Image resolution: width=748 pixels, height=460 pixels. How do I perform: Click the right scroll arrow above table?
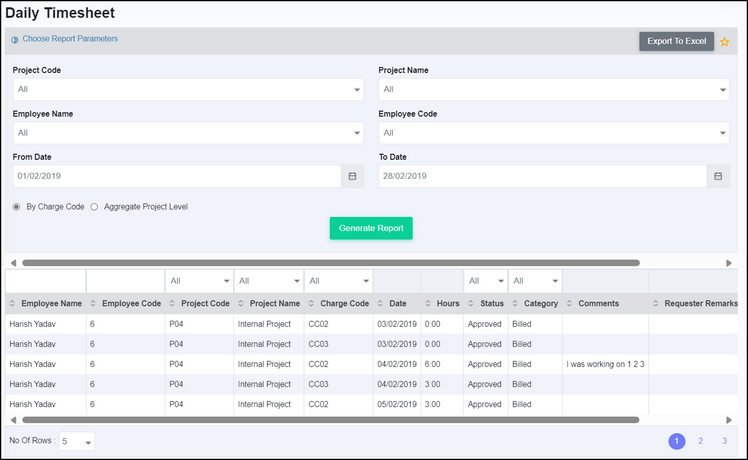(x=729, y=263)
